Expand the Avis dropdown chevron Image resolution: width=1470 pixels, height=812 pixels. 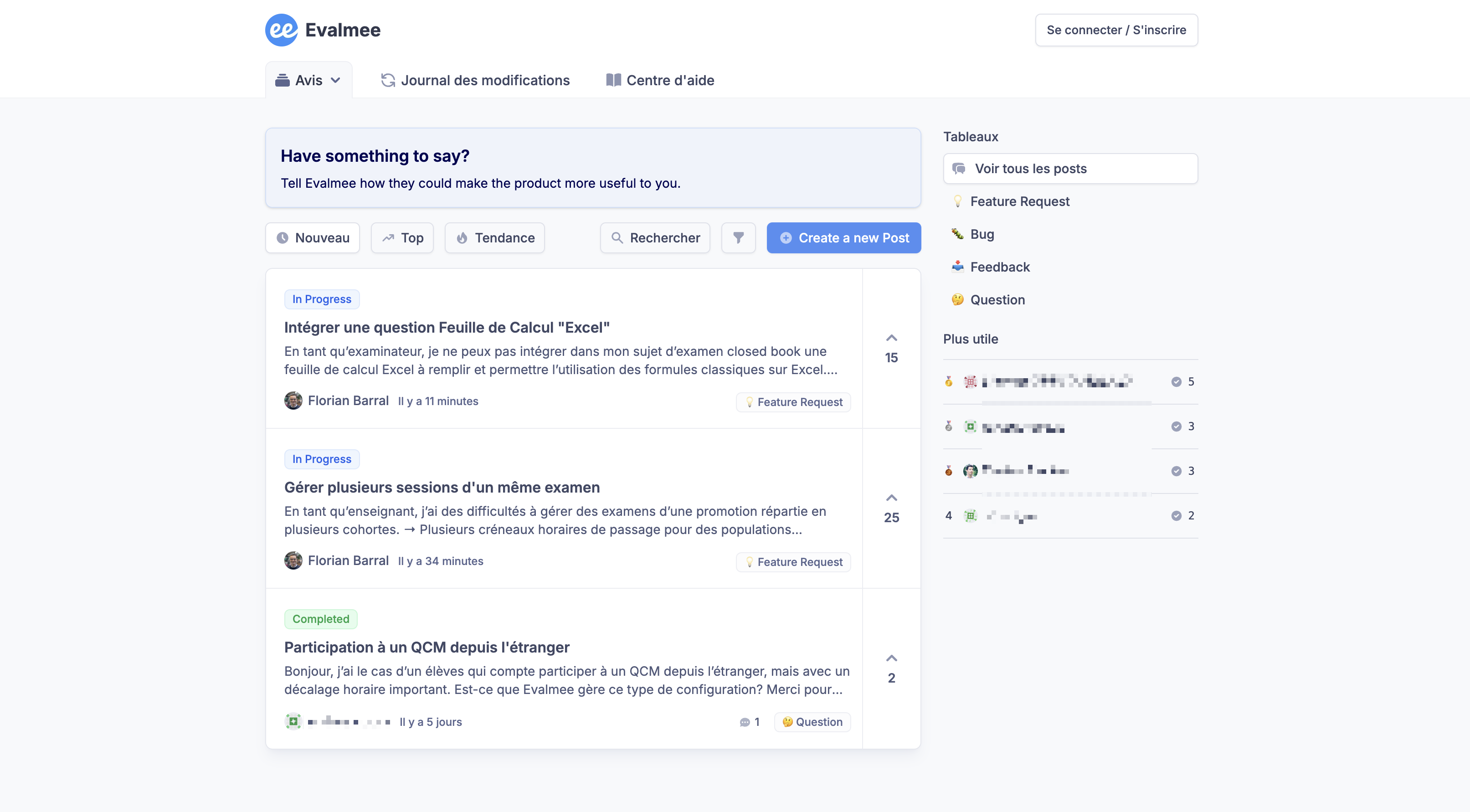[335, 81]
